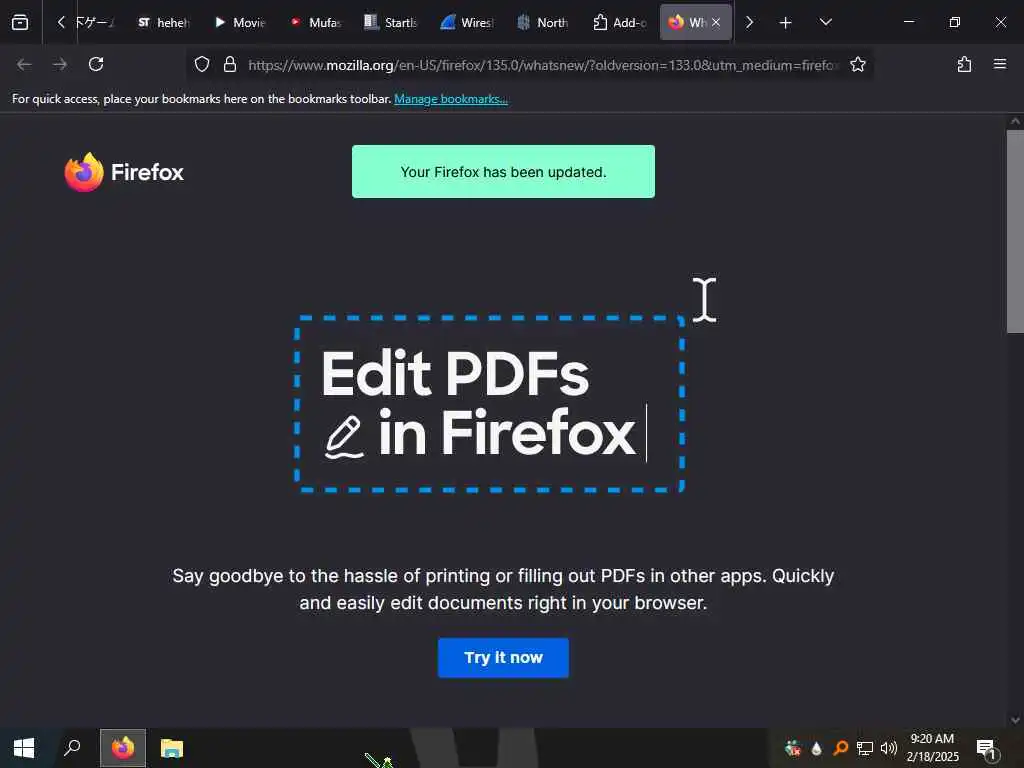This screenshot has width=1024, height=768.
Task: Open File Explorer from the taskbar
Action: (172, 748)
